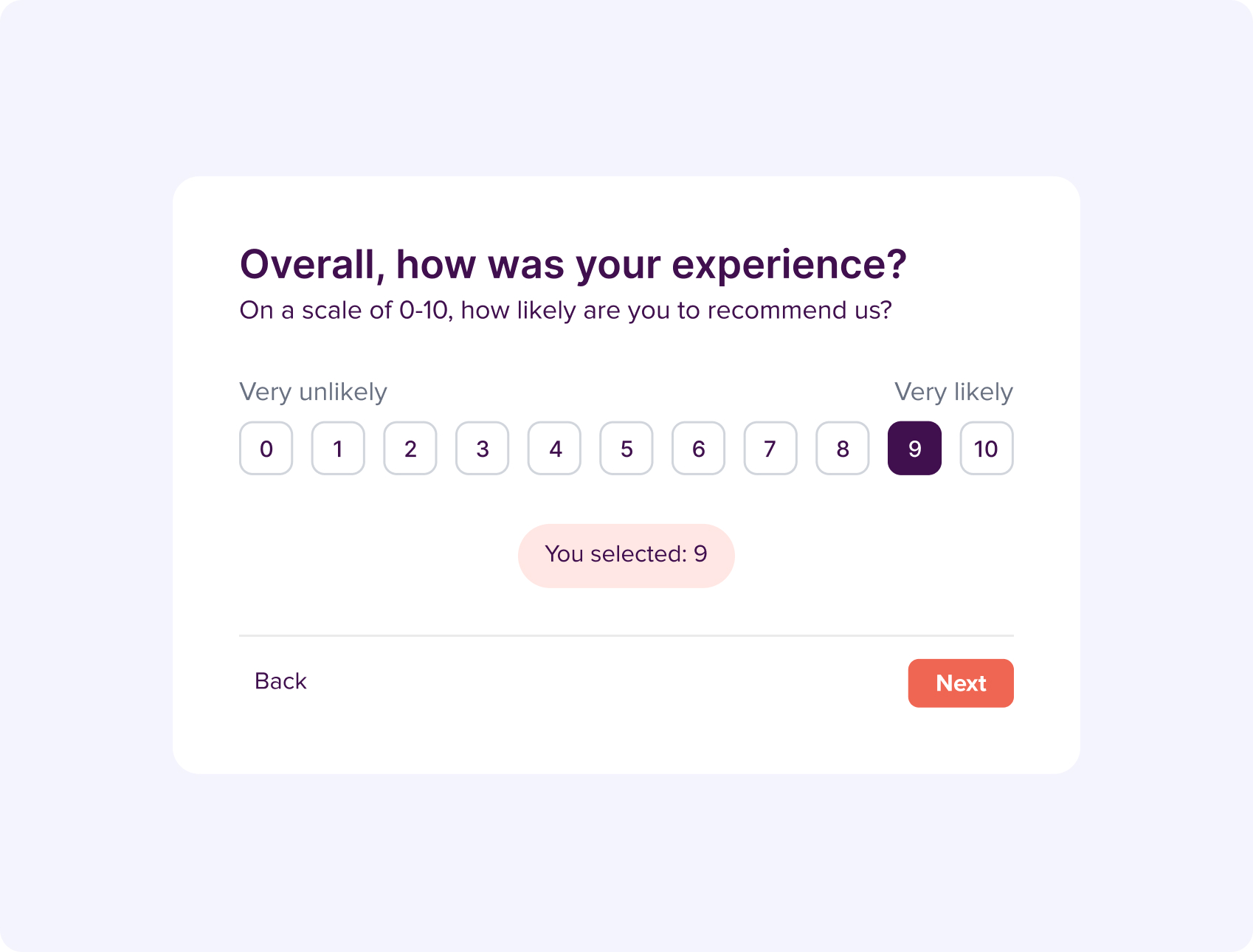The height and width of the screenshot is (952, 1253).
Task: Change the score to 8
Action: 843,448
